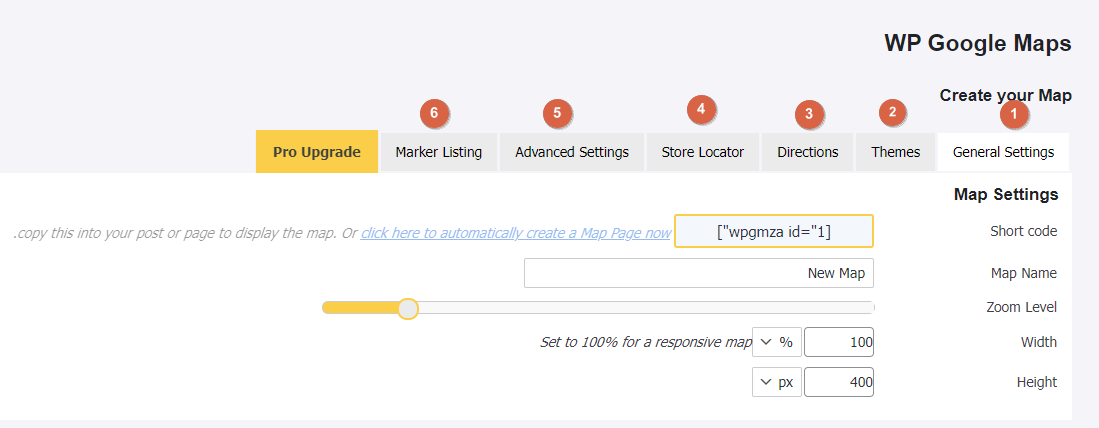The width and height of the screenshot is (1099, 428).
Task: Click the Map Name label
Action: [1024, 273]
